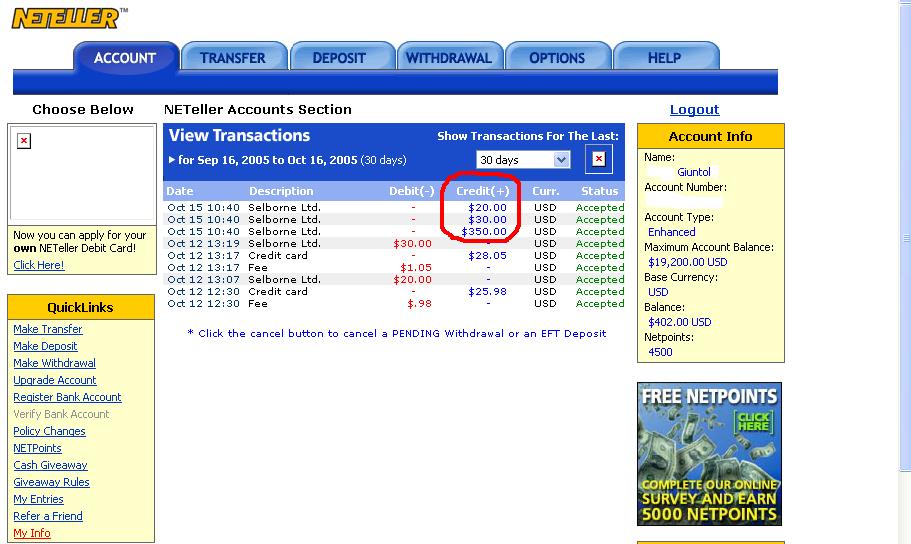This screenshot has height=544, width=911.
Task: Click the $402.00 USD balance value
Action: point(680,322)
